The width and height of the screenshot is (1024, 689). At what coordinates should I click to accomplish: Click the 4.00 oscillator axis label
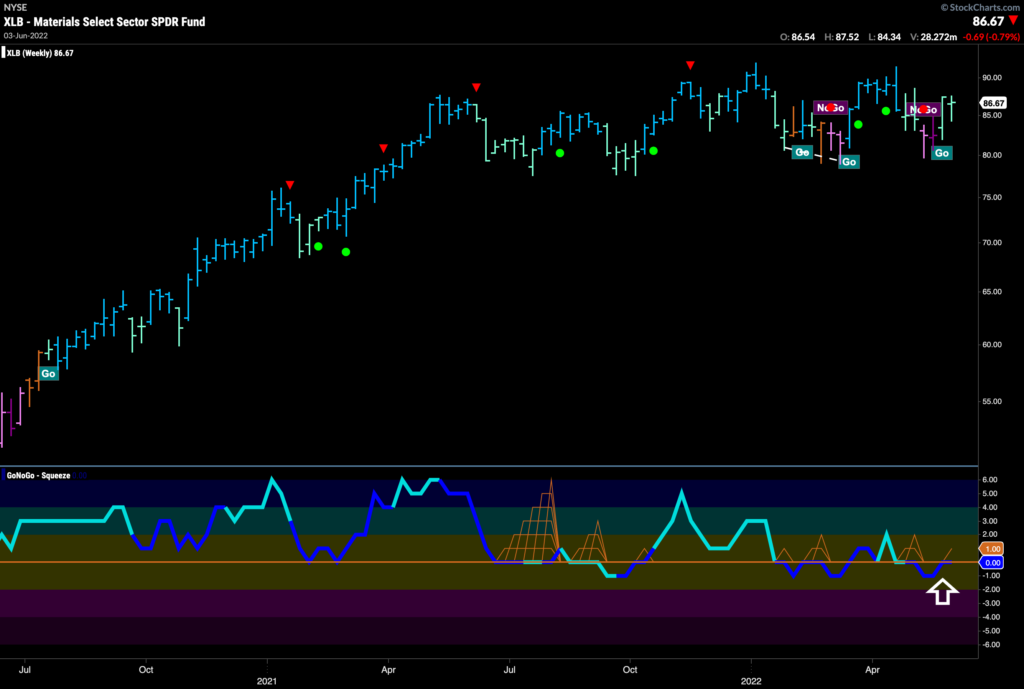click(990, 507)
